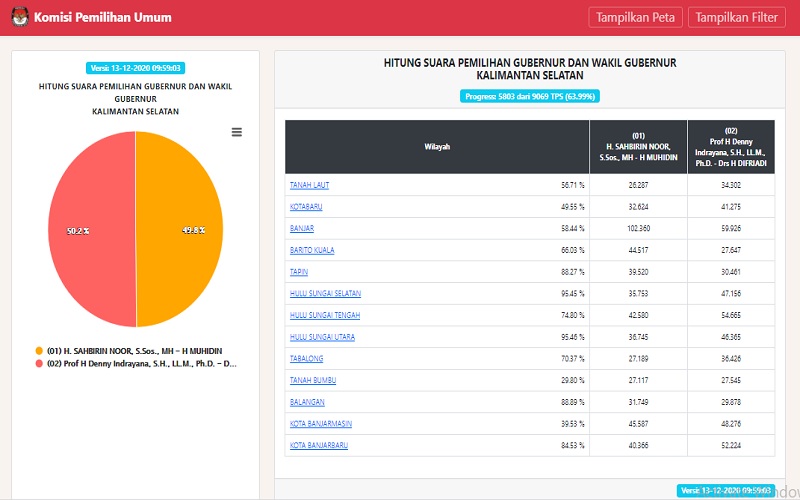The image size is (800, 500).
Task: Click the (02) Prof H Denny column header
Action: [x=731, y=147]
